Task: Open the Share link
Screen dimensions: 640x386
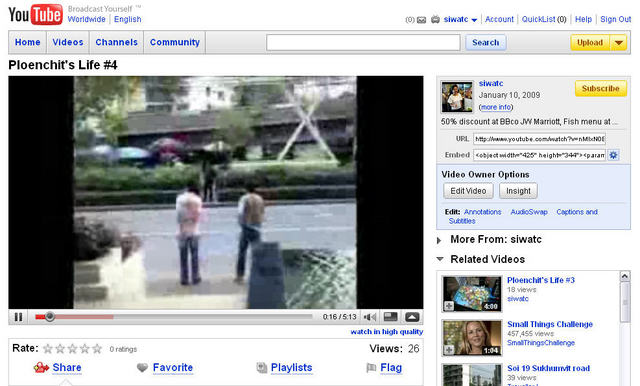Action: point(67,368)
